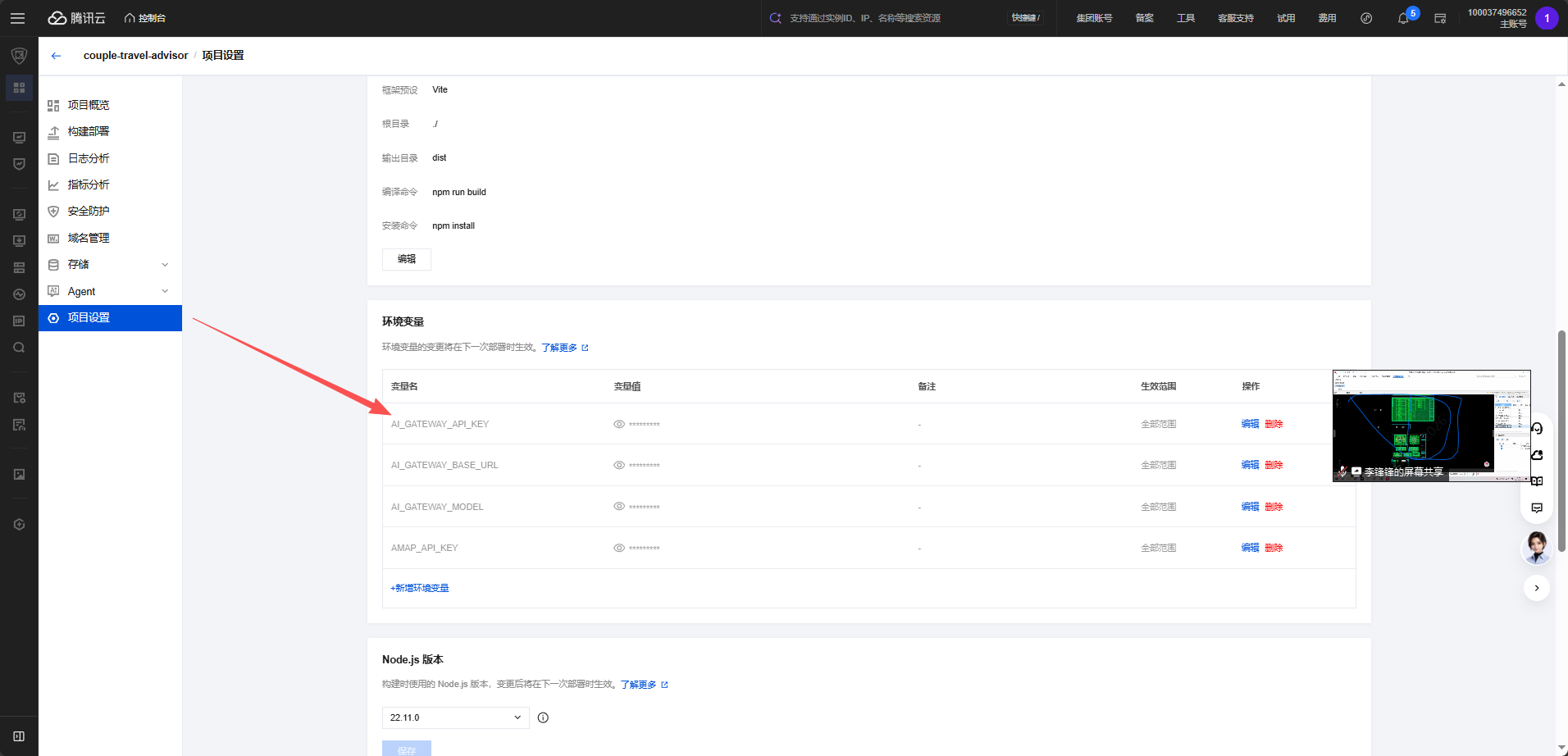Click the image icon in dark rail
The image size is (1568, 756).
(x=19, y=474)
